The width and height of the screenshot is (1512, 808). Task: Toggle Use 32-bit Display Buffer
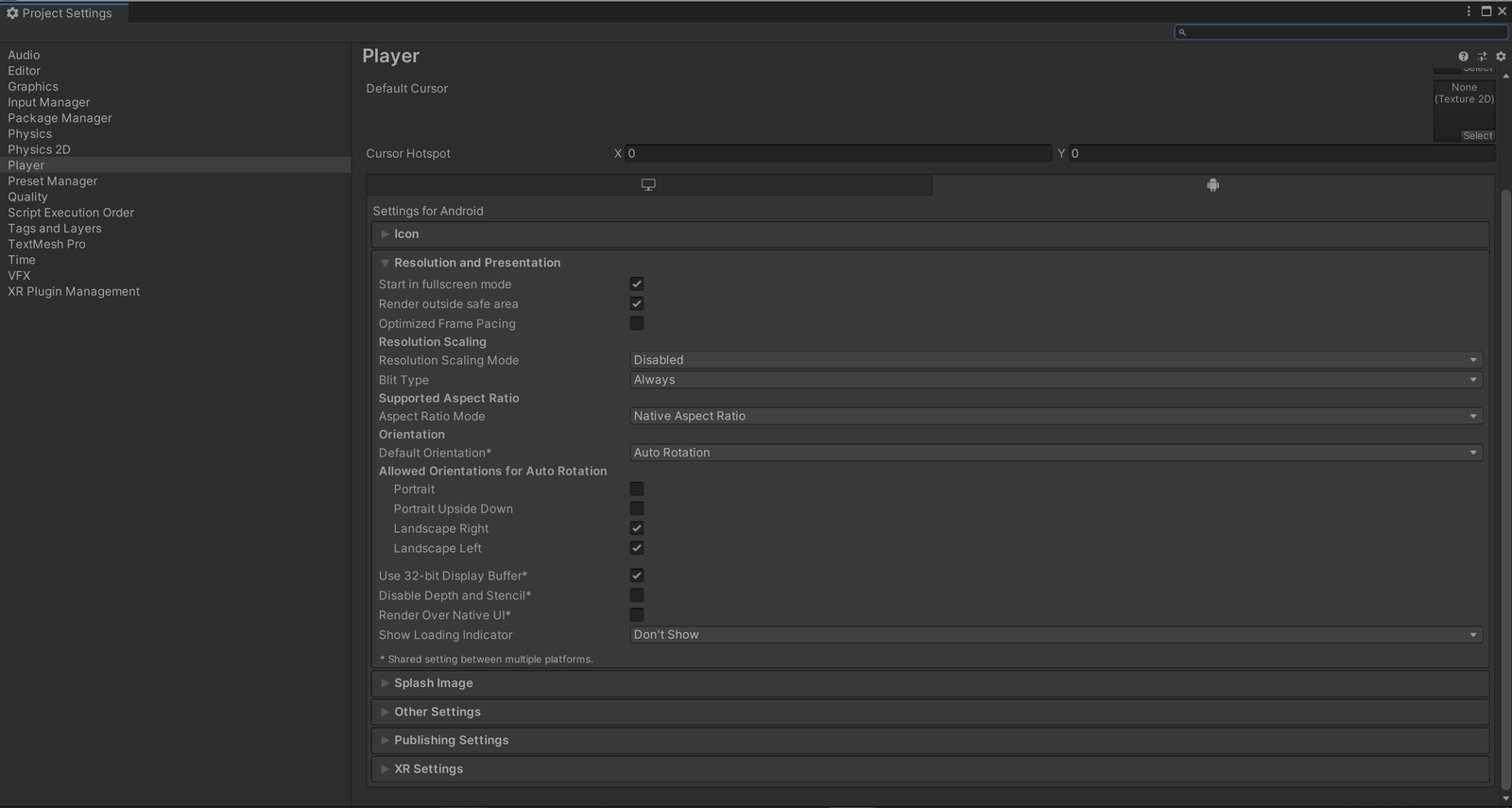point(637,576)
